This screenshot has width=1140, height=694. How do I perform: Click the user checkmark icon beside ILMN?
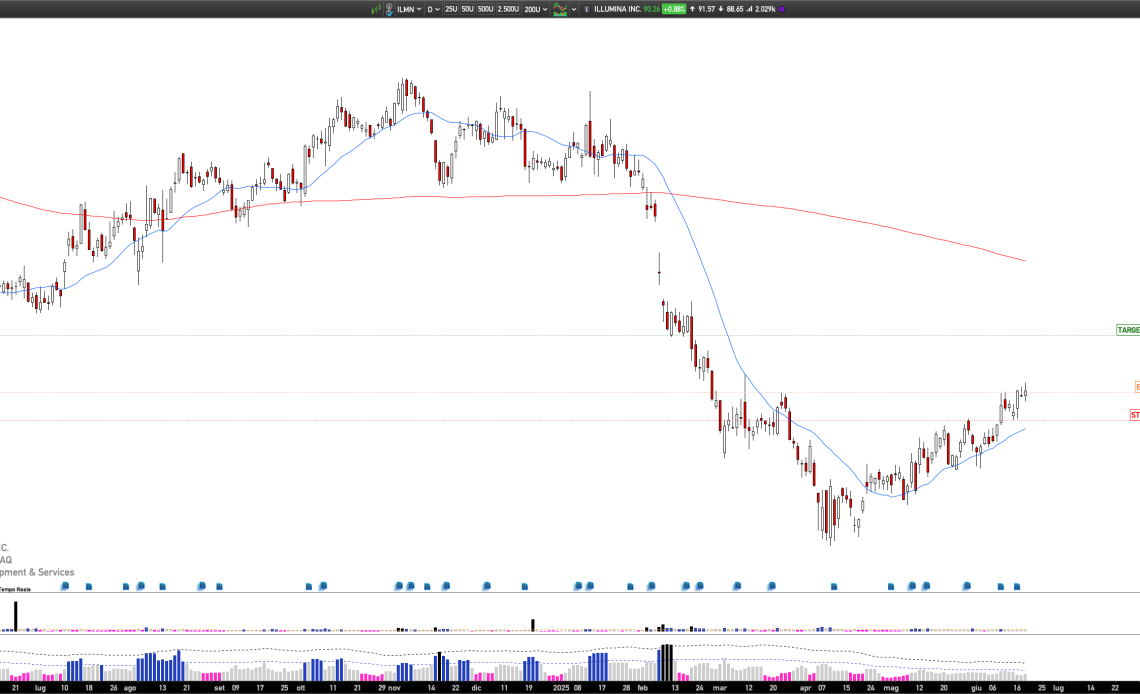click(390, 9)
